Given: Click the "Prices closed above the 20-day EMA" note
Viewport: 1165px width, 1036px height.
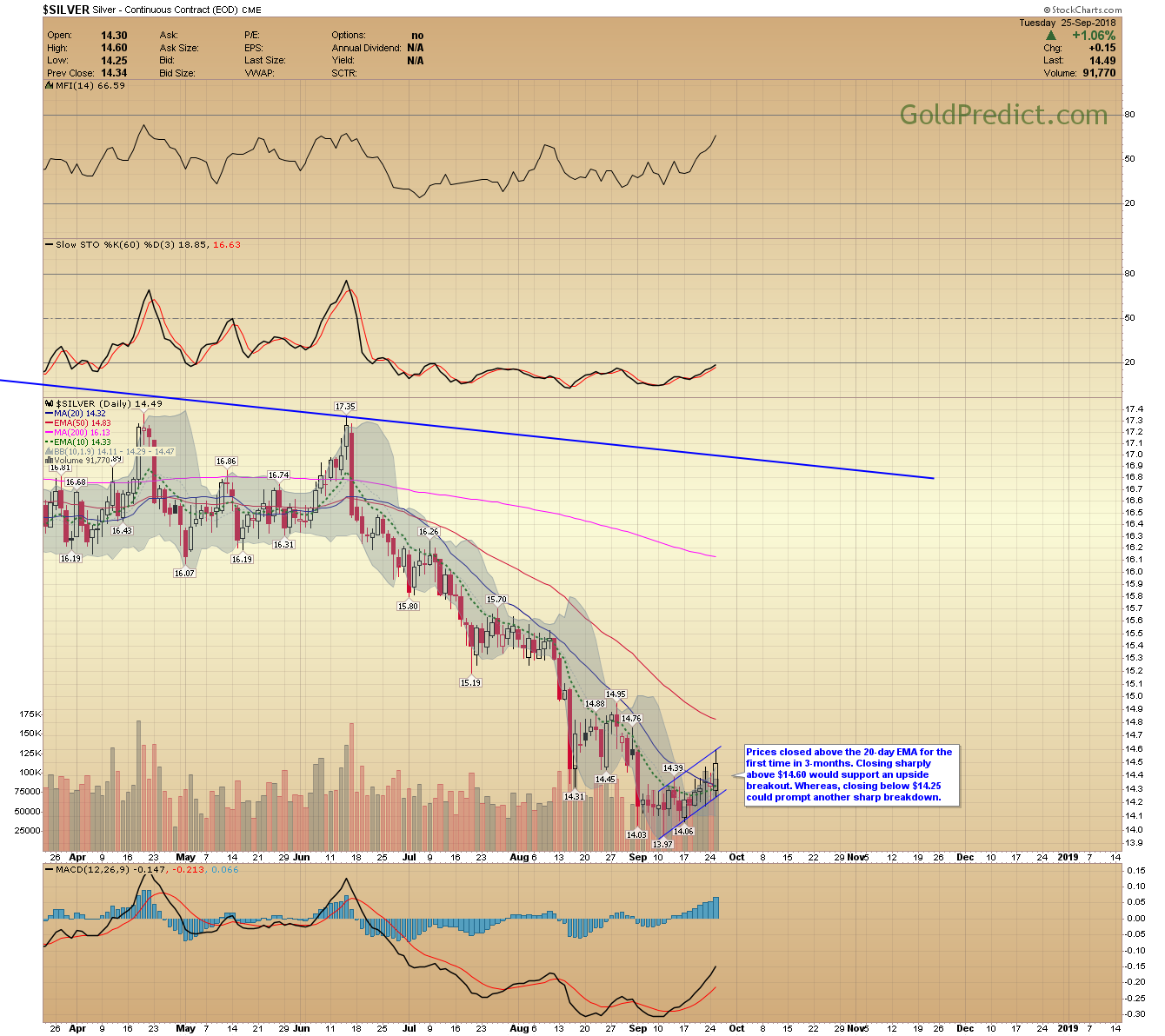Looking at the screenshot, I should coord(850,774).
